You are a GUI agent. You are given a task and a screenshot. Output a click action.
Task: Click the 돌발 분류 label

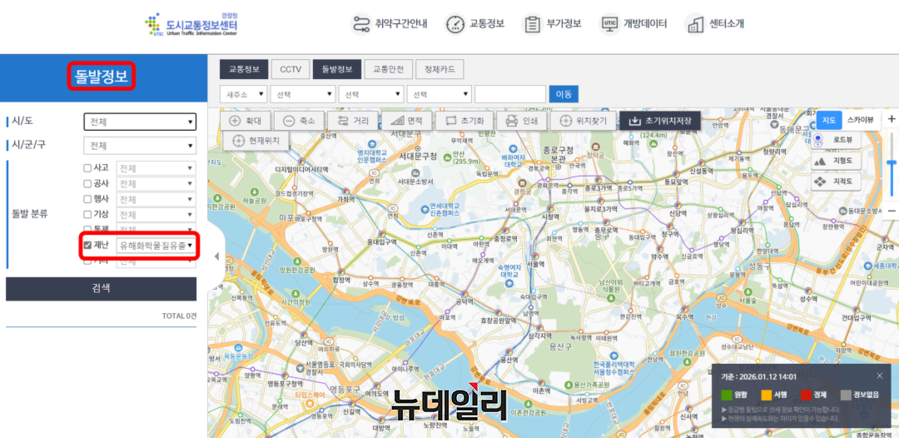pyautogui.click(x=30, y=214)
